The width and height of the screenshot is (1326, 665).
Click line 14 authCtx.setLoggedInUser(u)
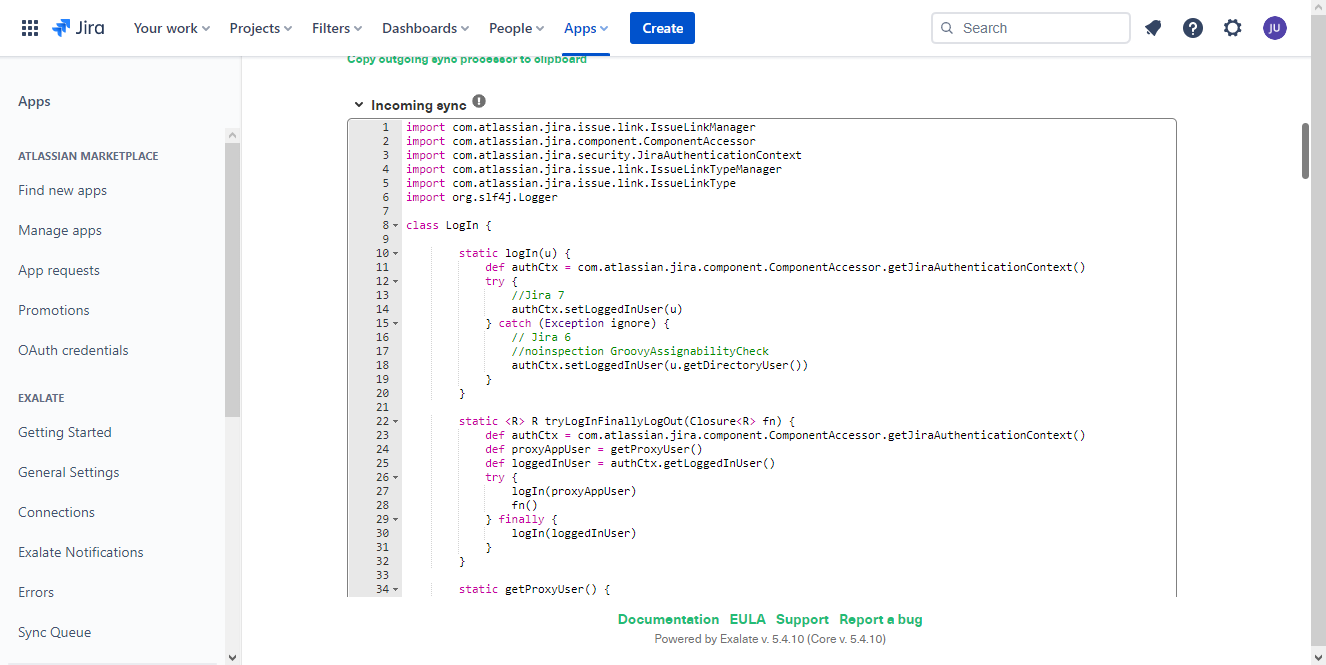point(597,310)
